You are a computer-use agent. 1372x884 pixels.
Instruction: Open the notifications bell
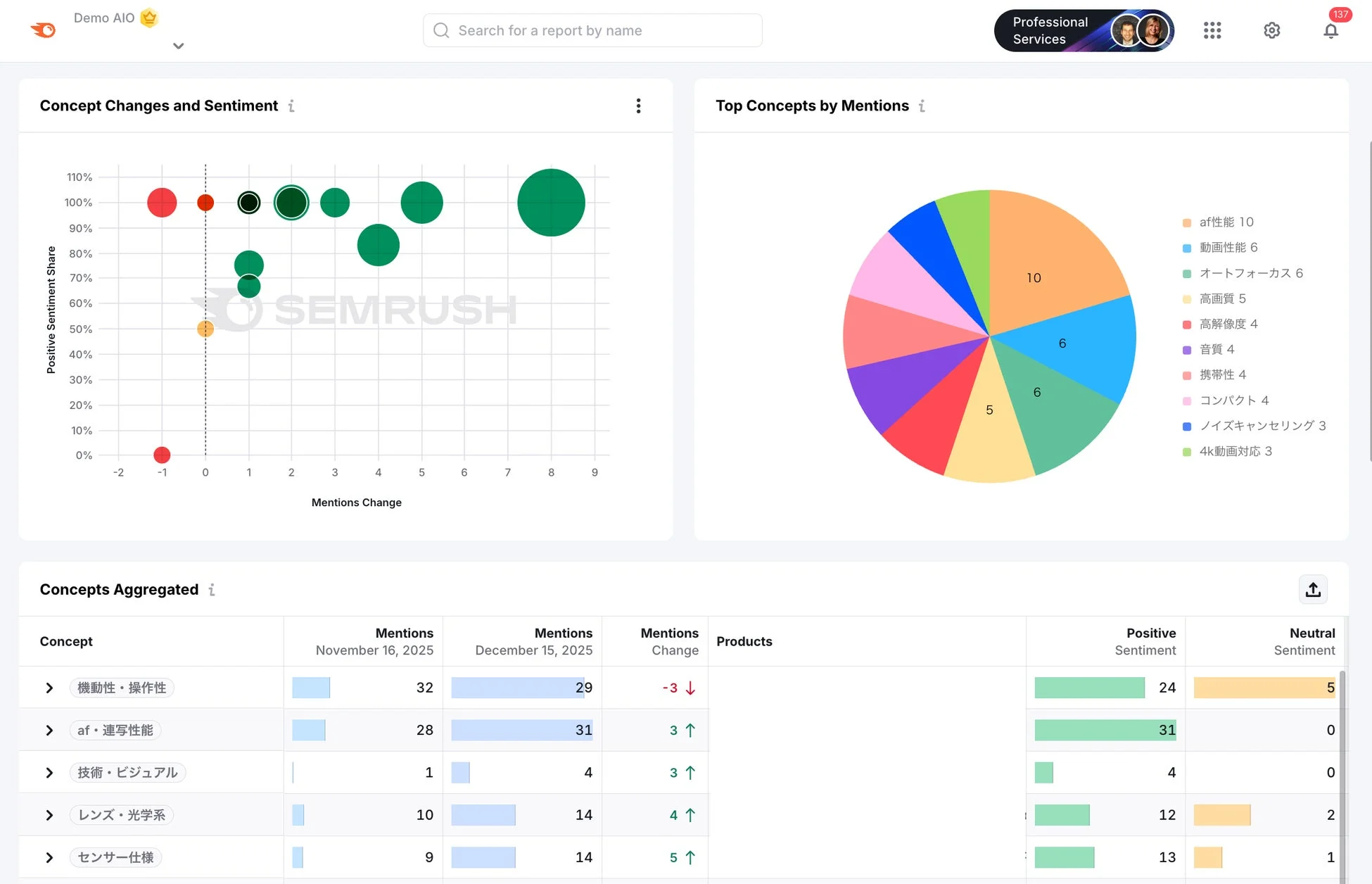tap(1330, 31)
